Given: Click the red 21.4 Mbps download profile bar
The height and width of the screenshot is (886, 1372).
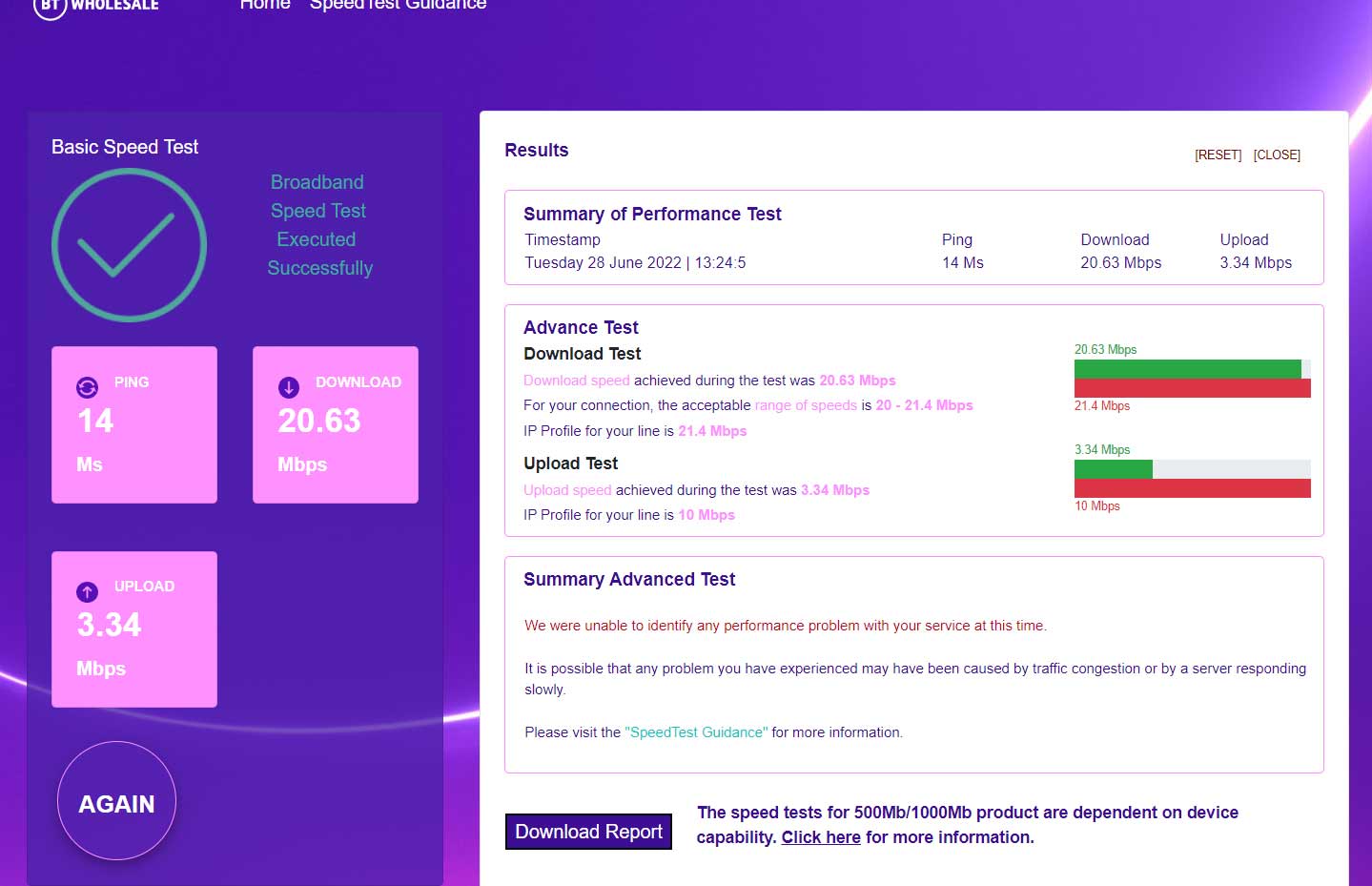Looking at the screenshot, I should coord(1192,388).
